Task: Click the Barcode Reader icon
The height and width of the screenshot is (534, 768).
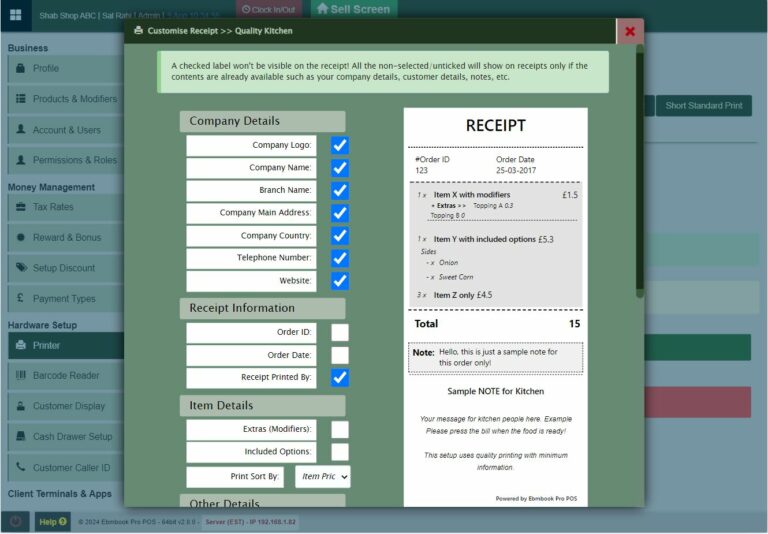Action: (x=21, y=376)
